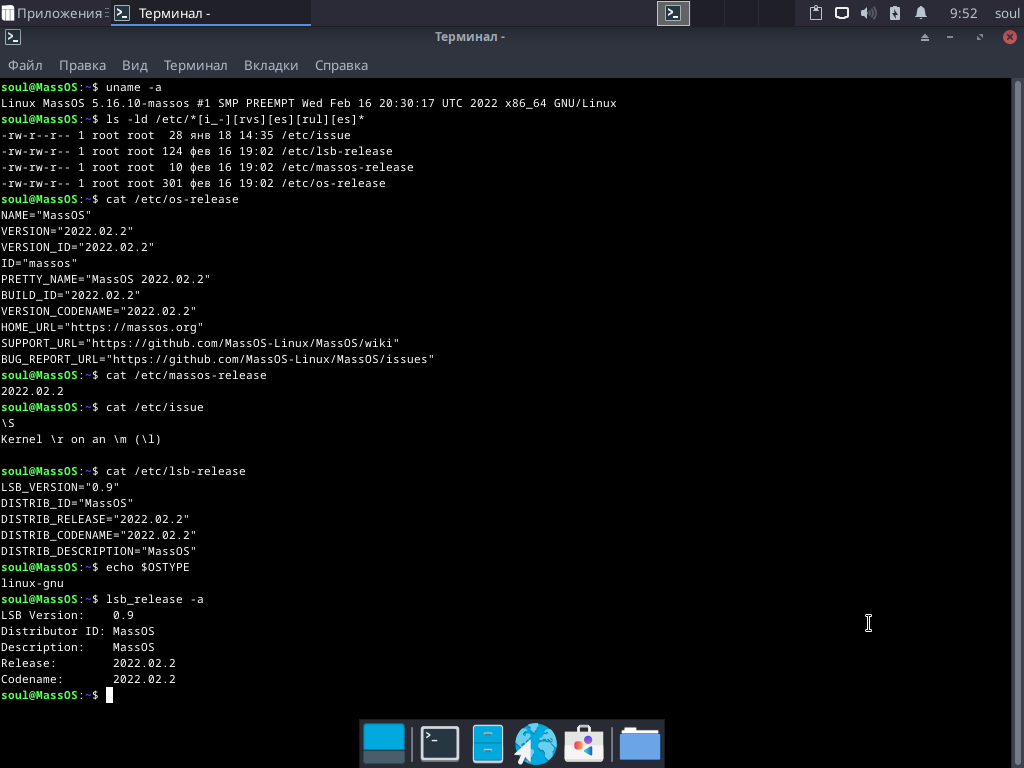Open the Вкладки menu
This screenshot has width=1024, height=768.
point(271,65)
